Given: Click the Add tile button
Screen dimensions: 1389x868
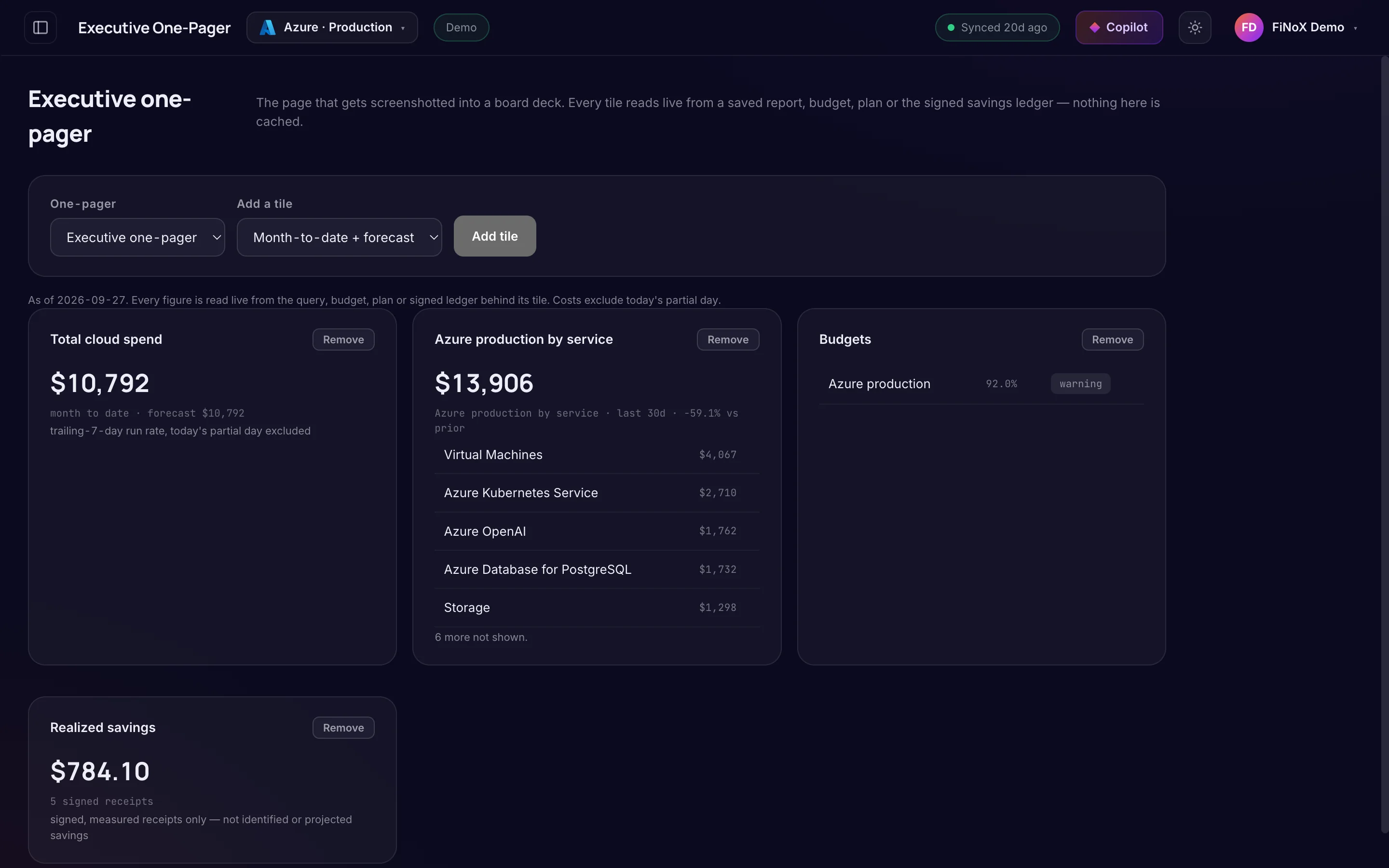Looking at the screenshot, I should click(x=495, y=236).
